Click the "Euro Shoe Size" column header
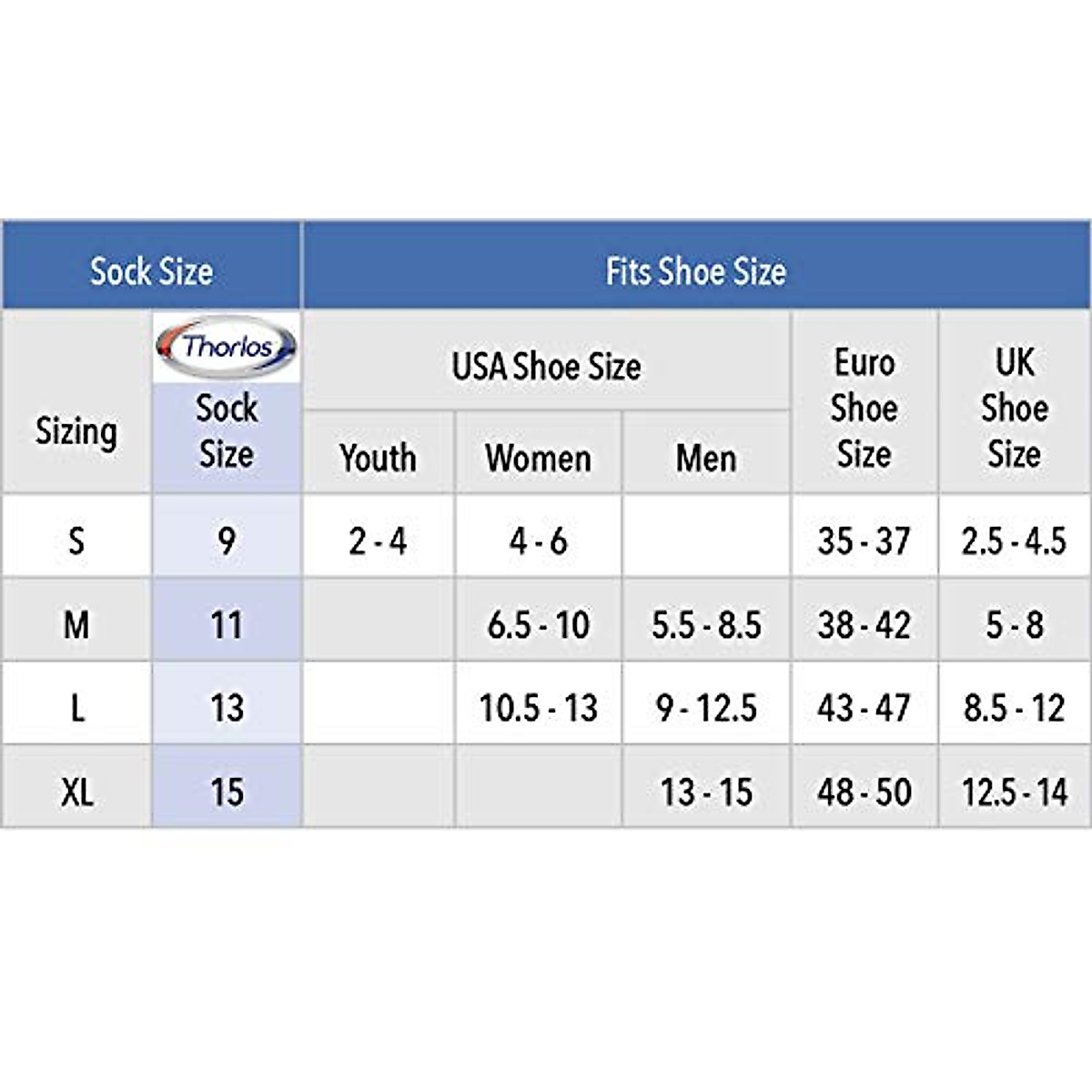Viewport: 1092px width, 1092px height. (x=864, y=408)
